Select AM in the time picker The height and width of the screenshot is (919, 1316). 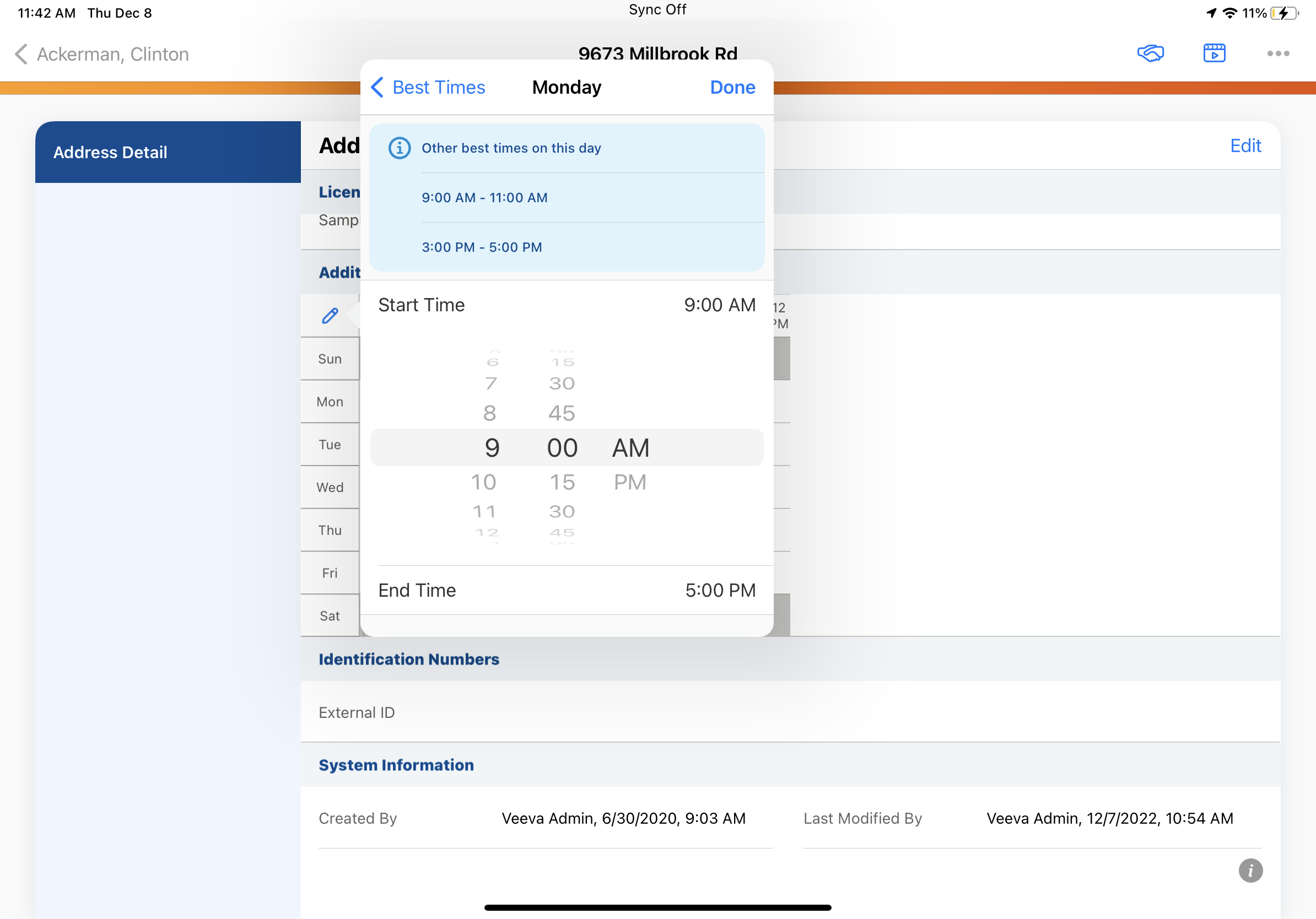click(x=630, y=447)
